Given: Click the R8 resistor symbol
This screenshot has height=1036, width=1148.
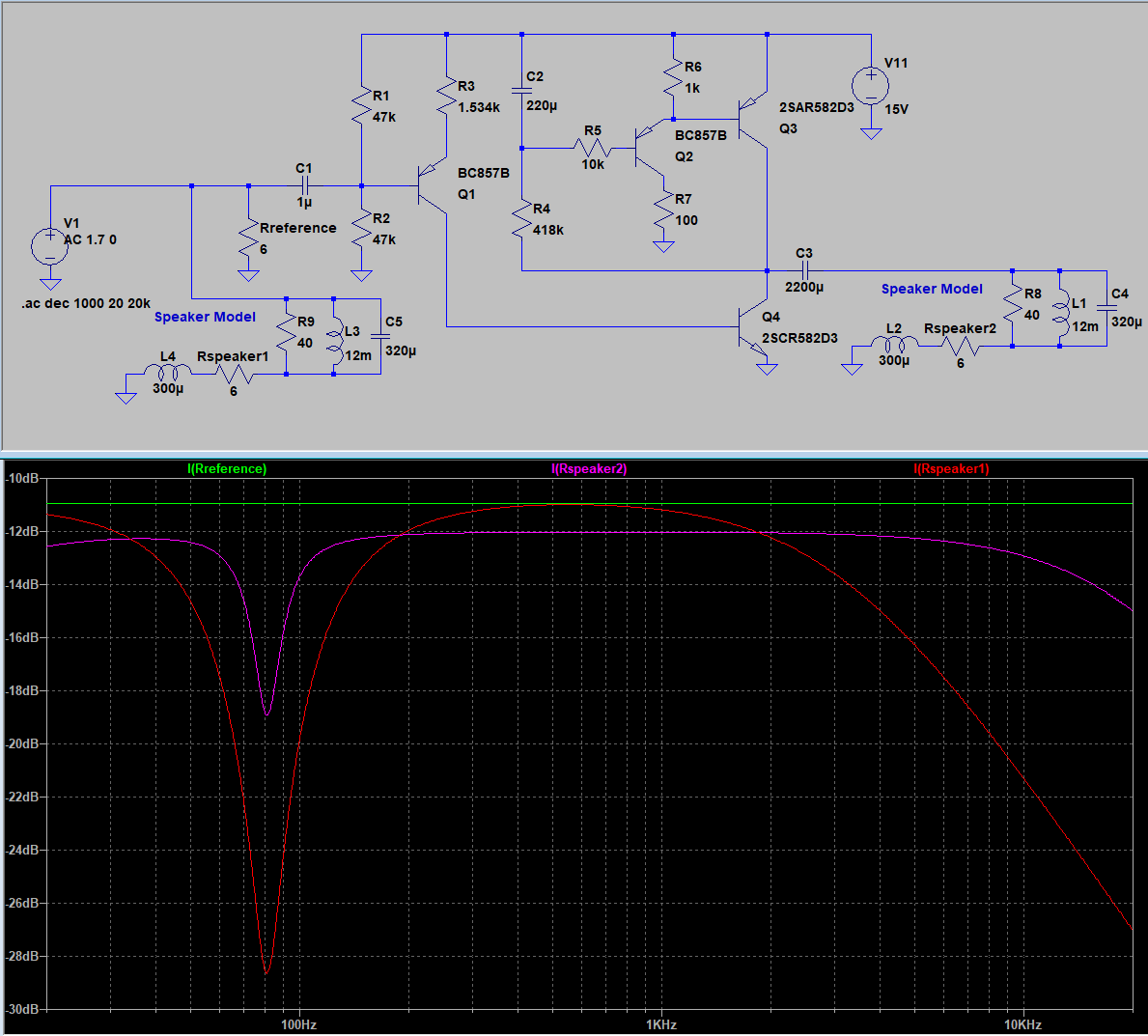Looking at the screenshot, I should 1013,302.
